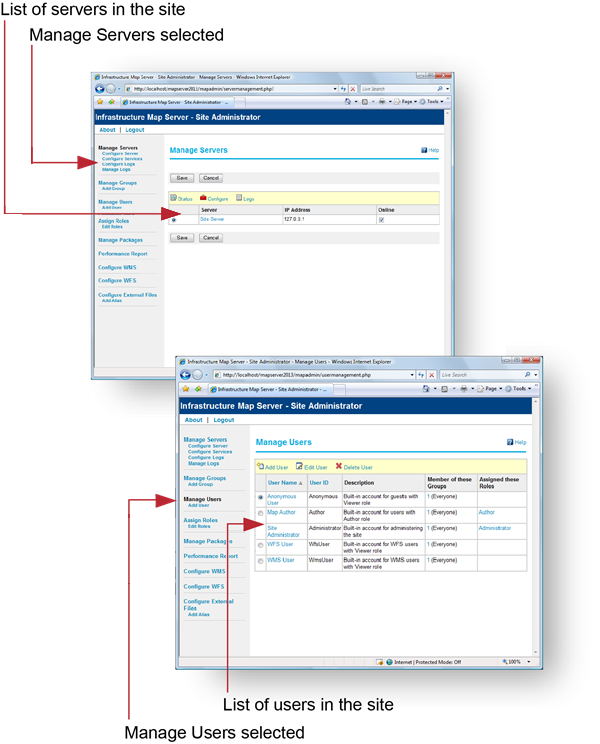Open Performance Report in Manage Servers sidebar
Viewport: 600px width, 744px height.
pyautogui.click(x=123, y=254)
